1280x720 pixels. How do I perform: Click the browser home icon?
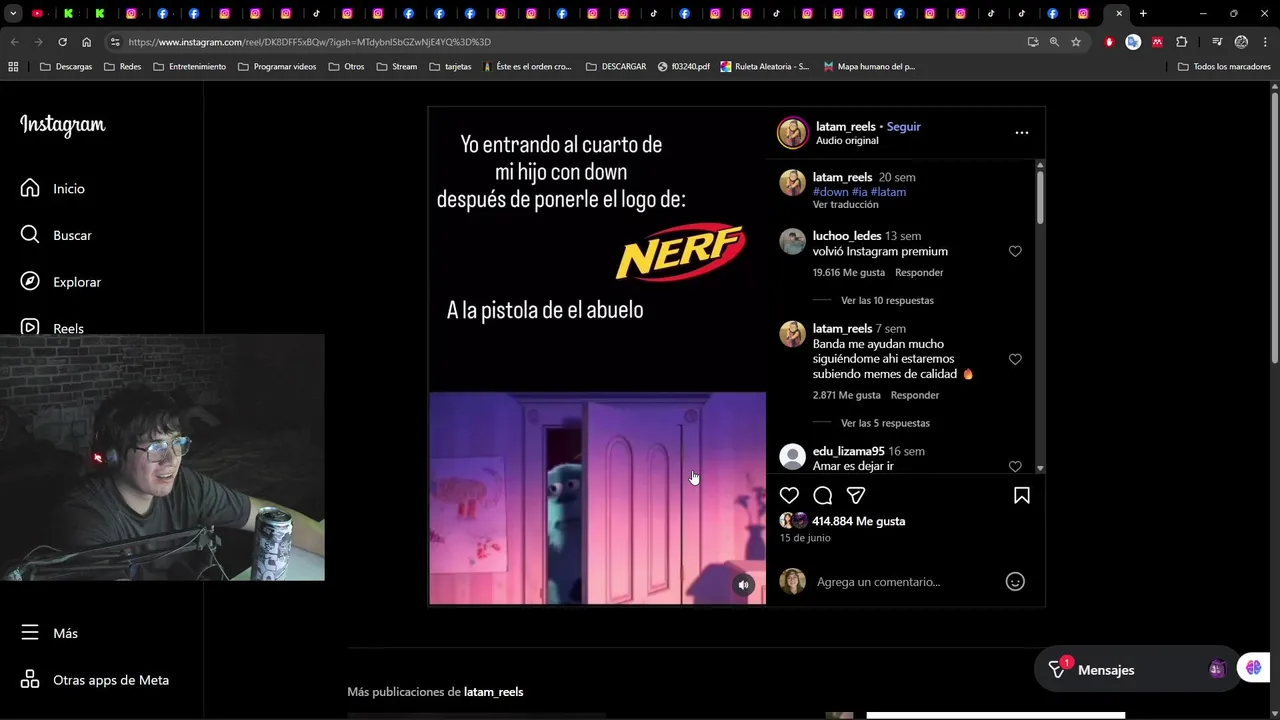coord(87,42)
